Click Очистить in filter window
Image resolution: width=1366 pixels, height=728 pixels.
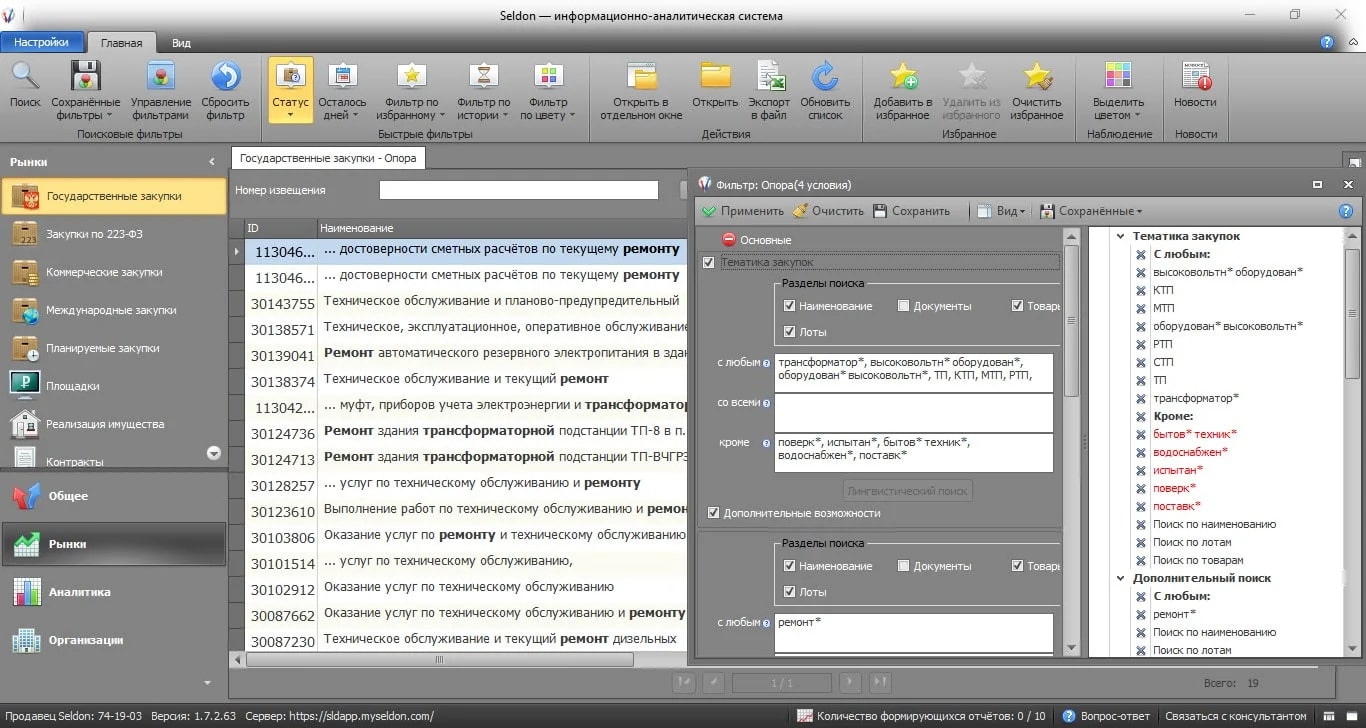(828, 211)
